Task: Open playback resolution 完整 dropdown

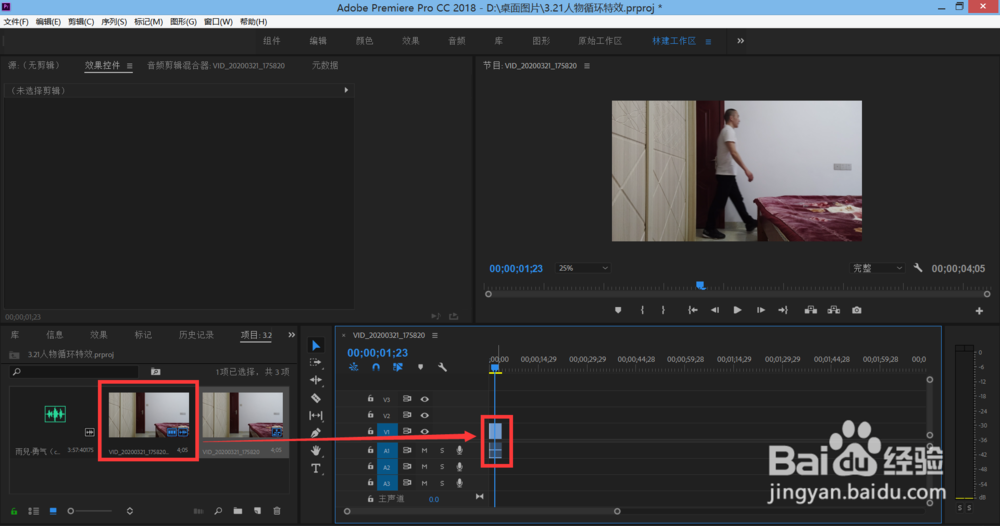Action: (x=878, y=268)
